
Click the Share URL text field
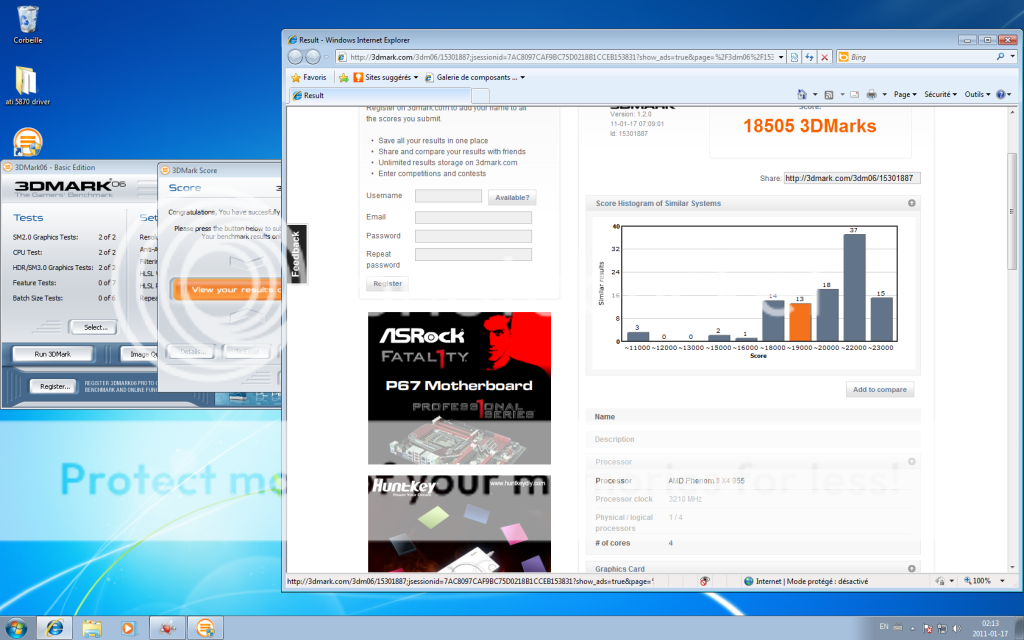(x=851, y=178)
